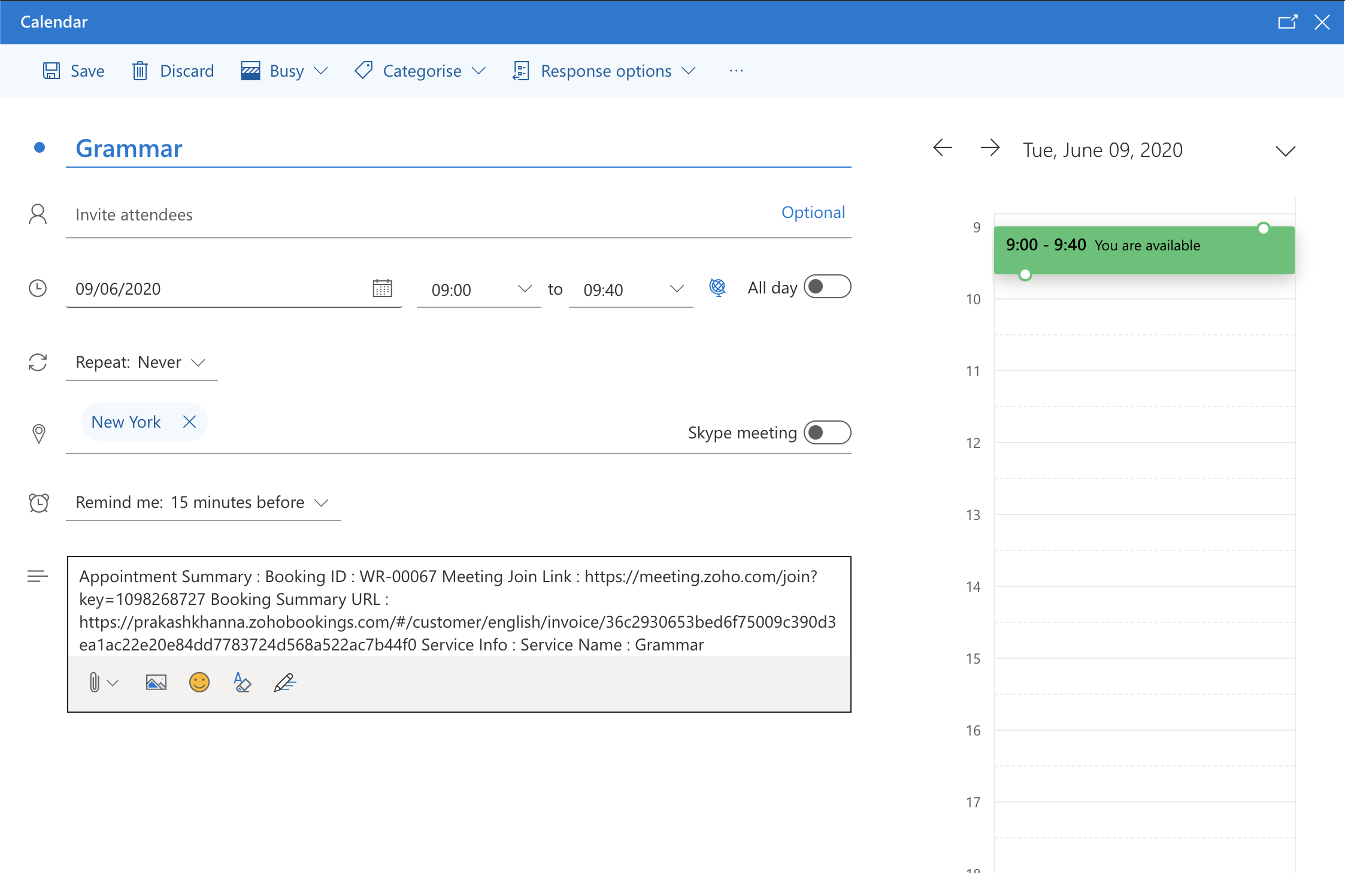1345x896 pixels.
Task: Click the Optional attendees link
Action: pyautogui.click(x=813, y=213)
